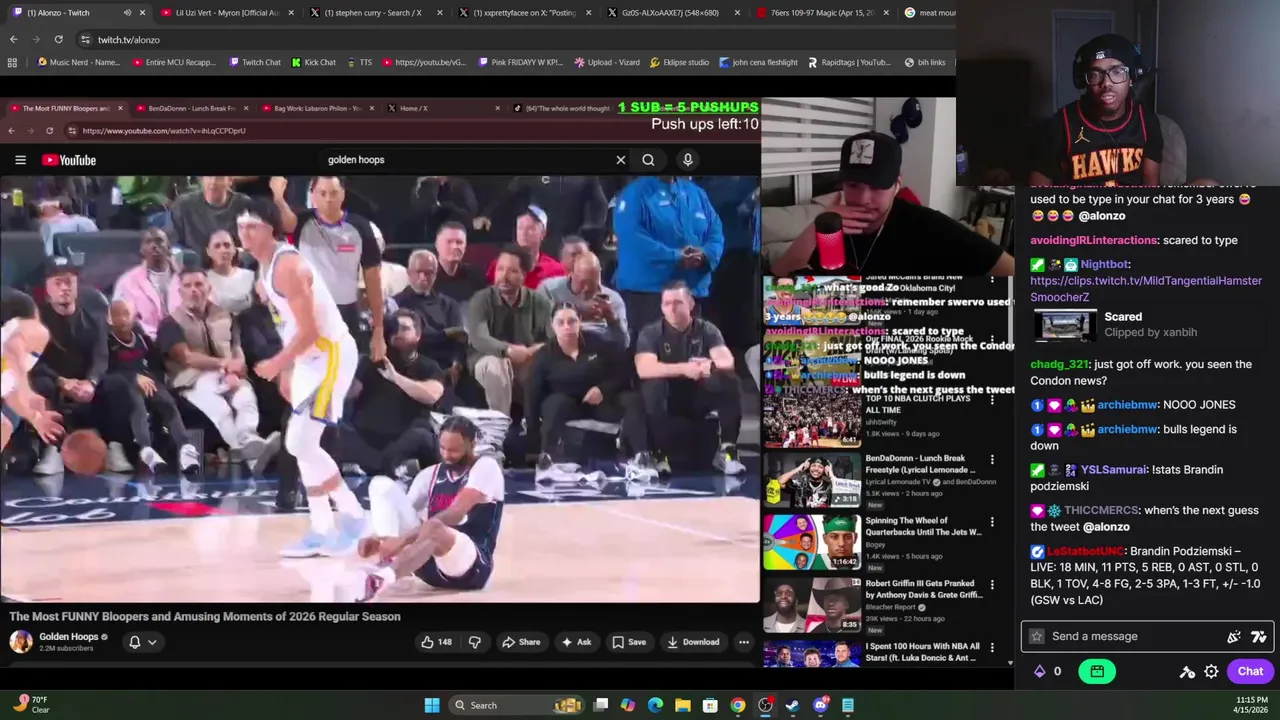Open the Rapidtags YouTube bookmark
This screenshot has width=1280, height=720.
coord(849,62)
